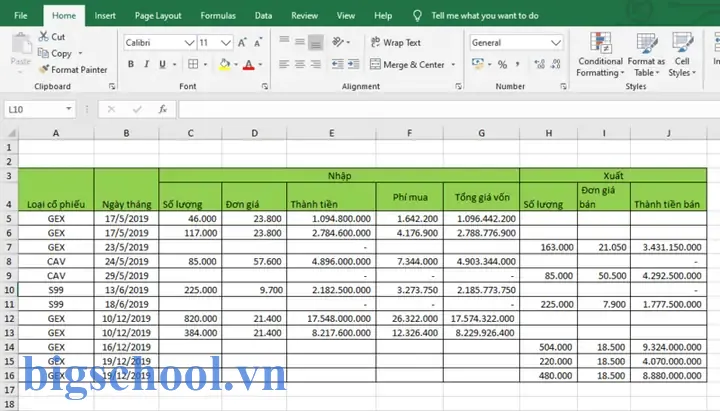Open the Clipboard dialog launcher
Image resolution: width=720 pixels, height=411 pixels.
pyautogui.click(x=112, y=86)
